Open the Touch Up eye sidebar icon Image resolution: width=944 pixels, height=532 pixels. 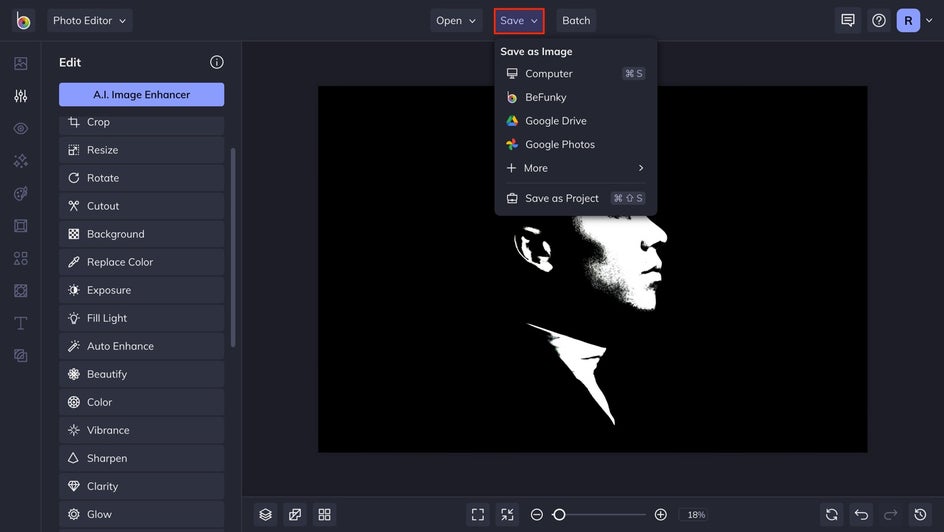tap(20, 128)
